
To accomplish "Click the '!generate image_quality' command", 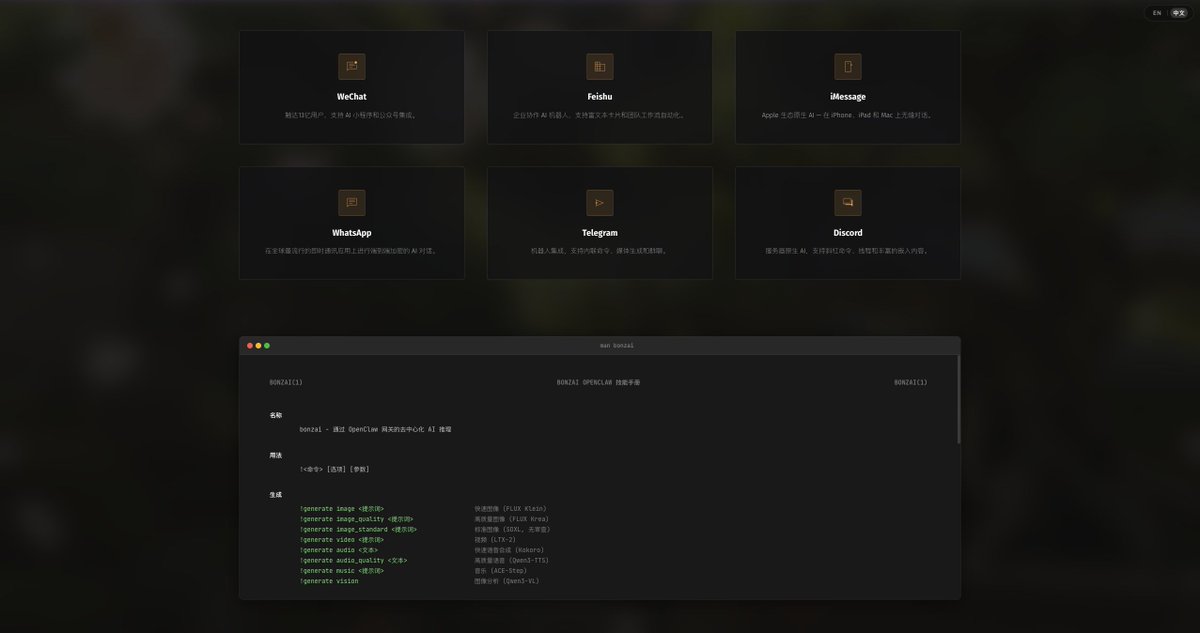I will coord(357,519).
